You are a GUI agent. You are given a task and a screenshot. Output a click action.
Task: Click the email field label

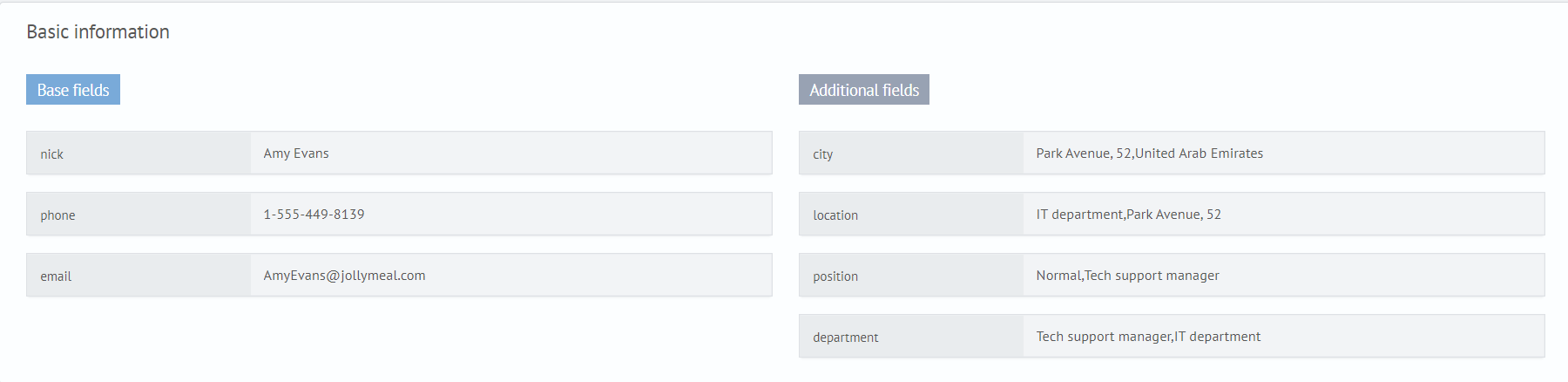pyautogui.click(x=56, y=276)
